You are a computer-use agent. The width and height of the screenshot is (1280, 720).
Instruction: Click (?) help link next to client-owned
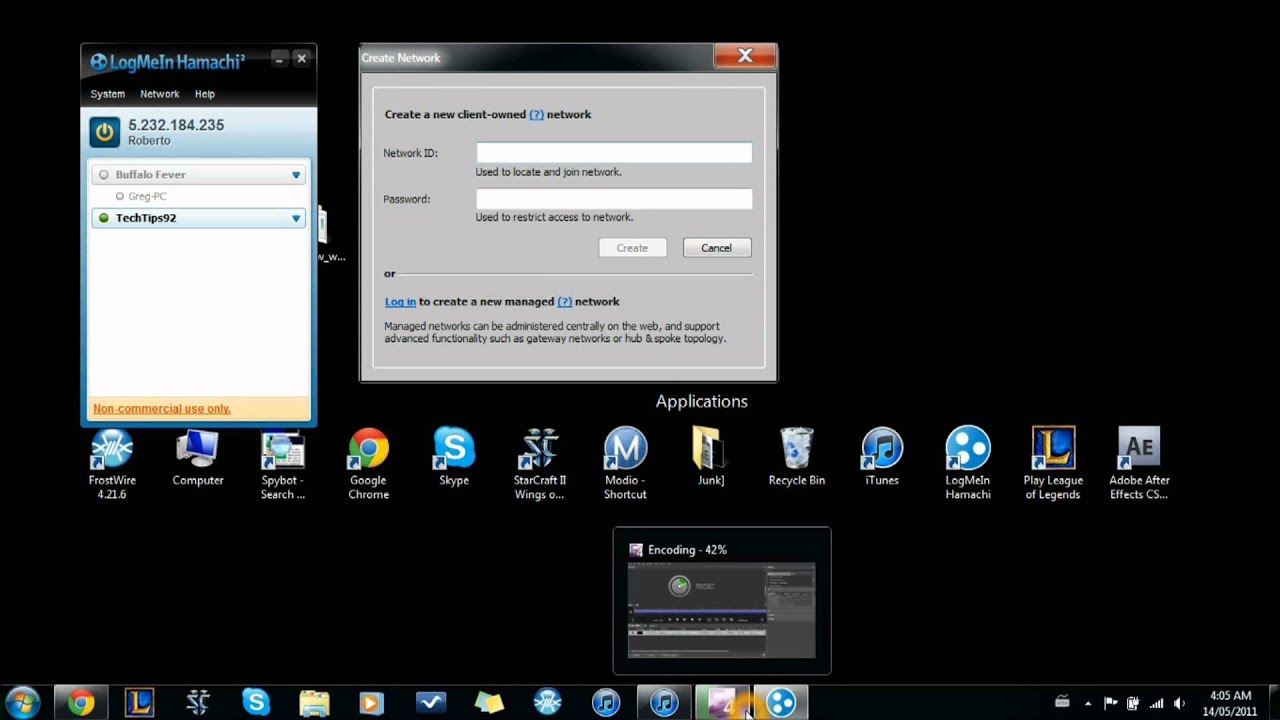click(x=536, y=115)
